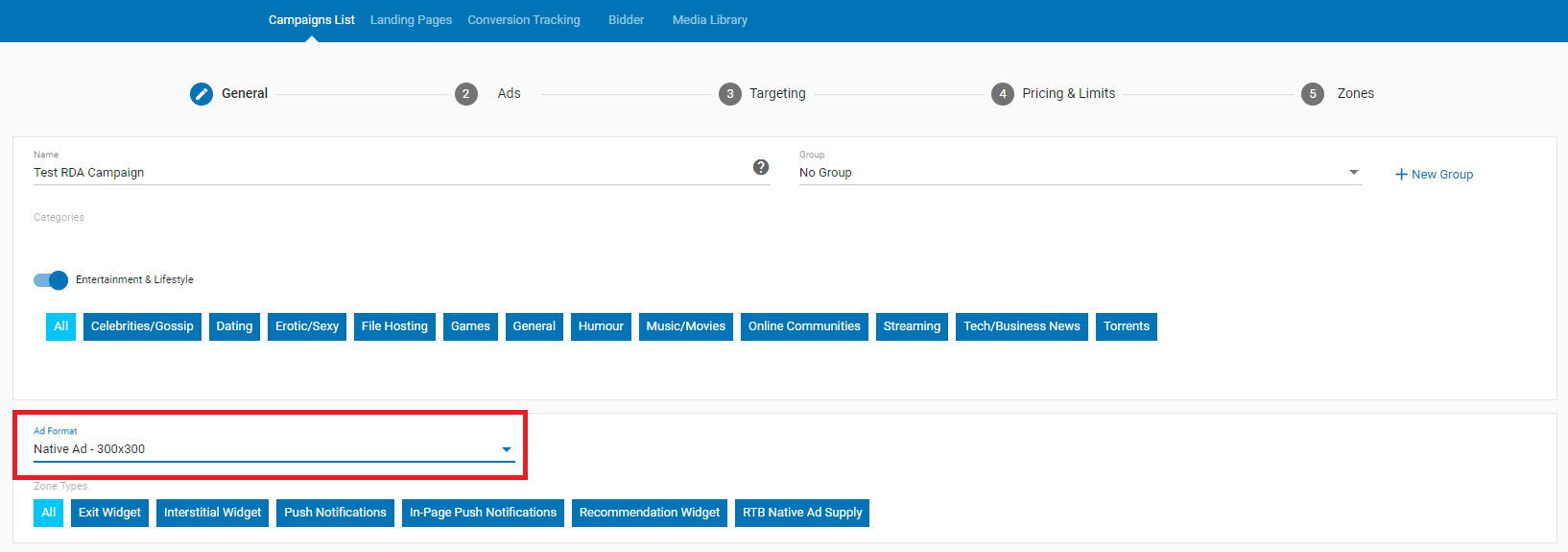Viewport: 1568px width, 552px height.
Task: Select step 5 Zones circle
Action: coord(1313,93)
